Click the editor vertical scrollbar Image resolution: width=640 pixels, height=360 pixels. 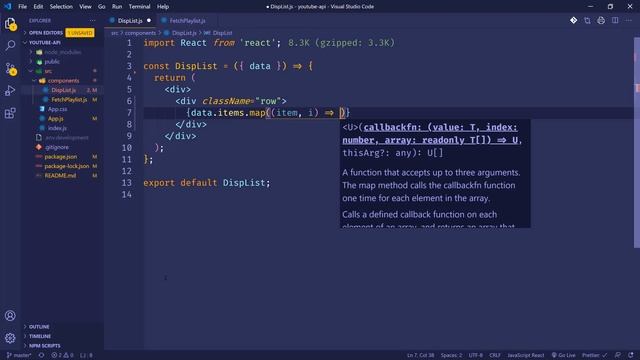pyautogui.click(x=637, y=143)
